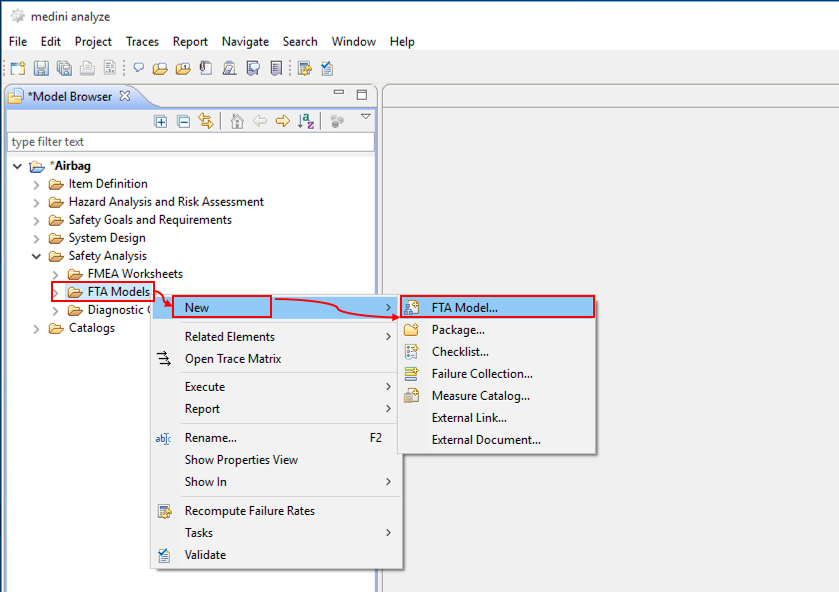Expand the FMEA Worksheets node
This screenshot has width=839, height=592.
pos(56,274)
